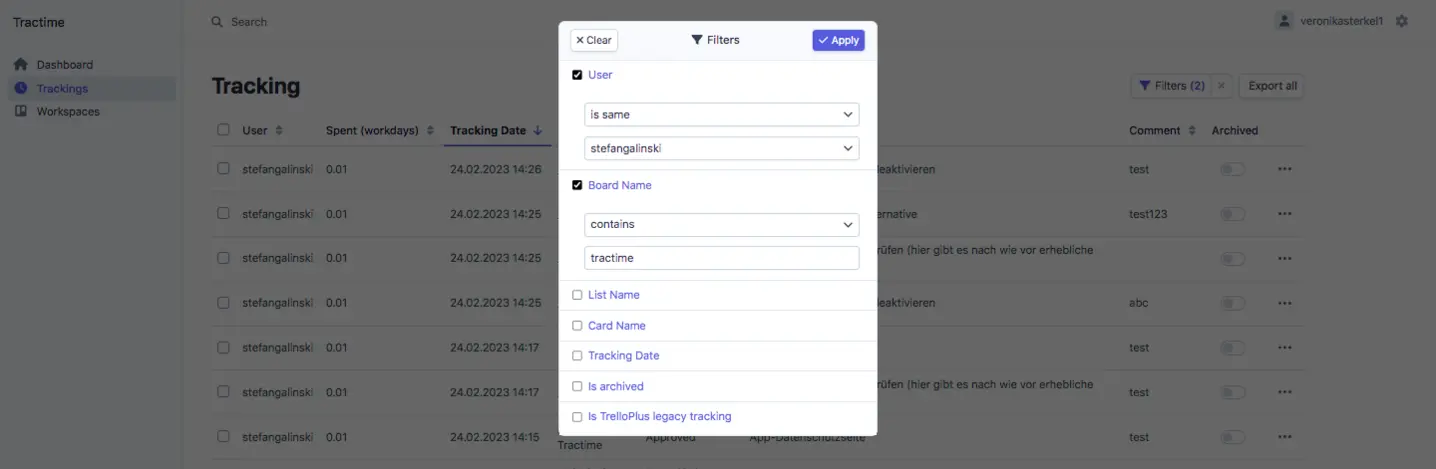1436x469 pixels.
Task: Open more options for 14:15 row
Action: (1285, 437)
